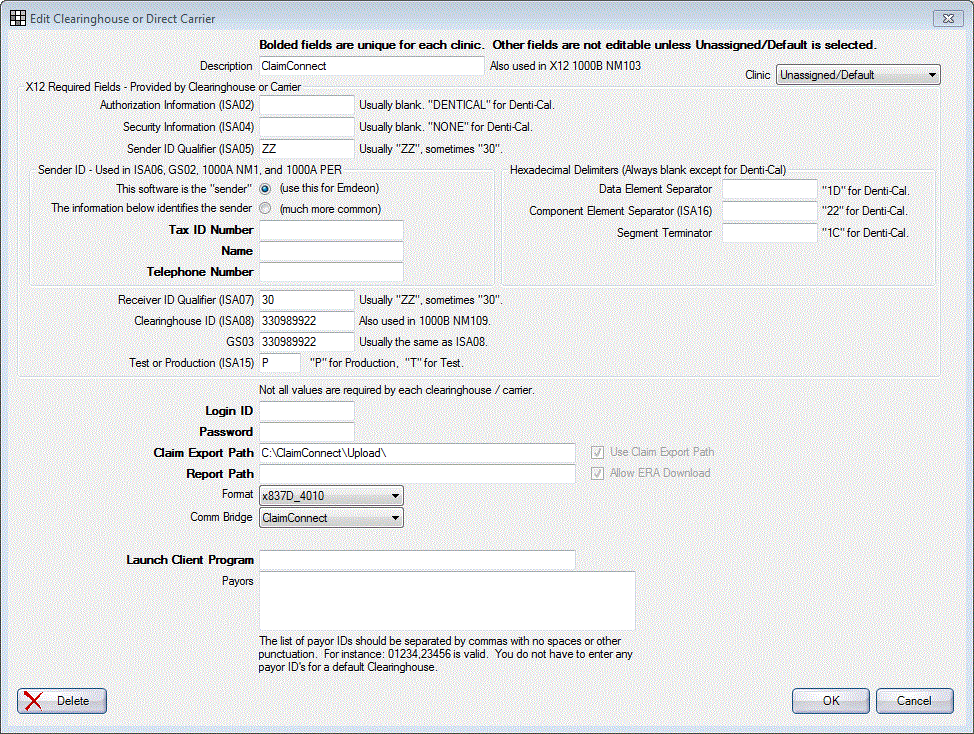
Task: Click the Telephone Number field
Action: 331,272
